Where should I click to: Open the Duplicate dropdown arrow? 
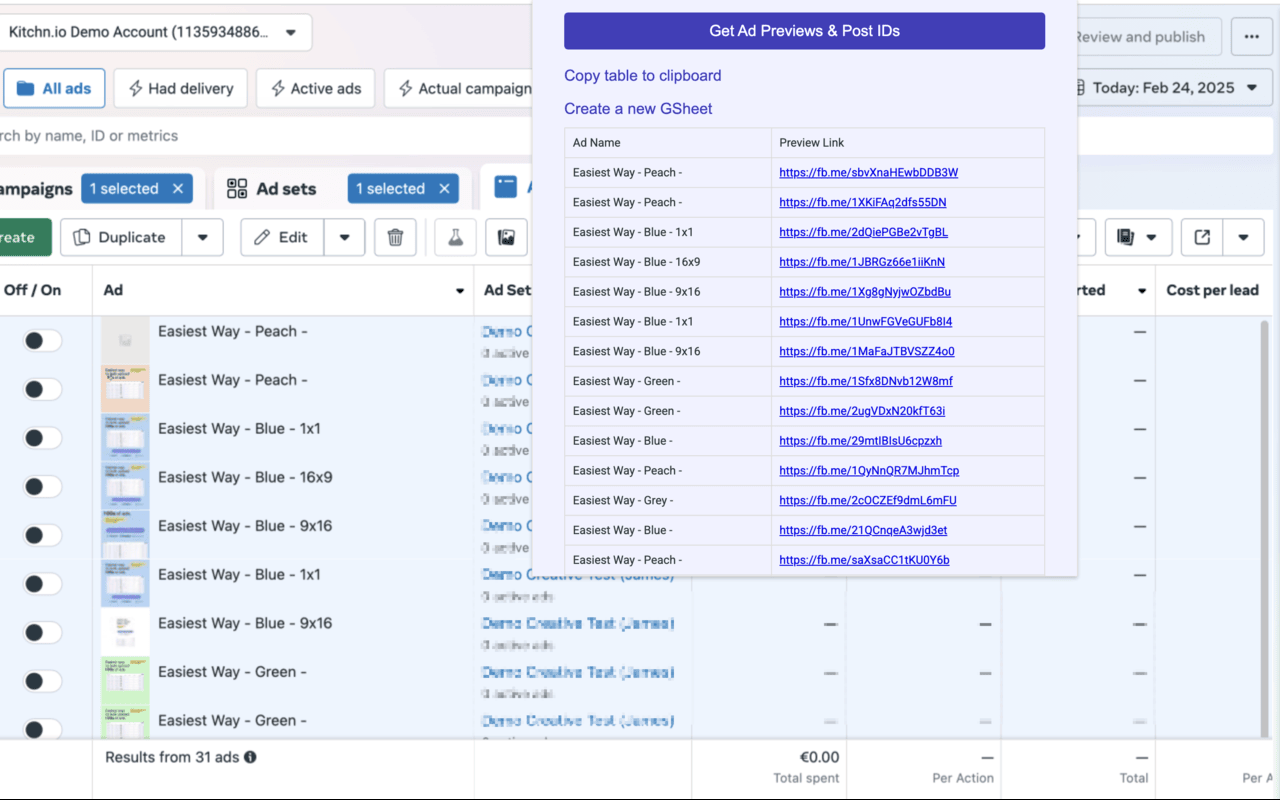coord(202,237)
